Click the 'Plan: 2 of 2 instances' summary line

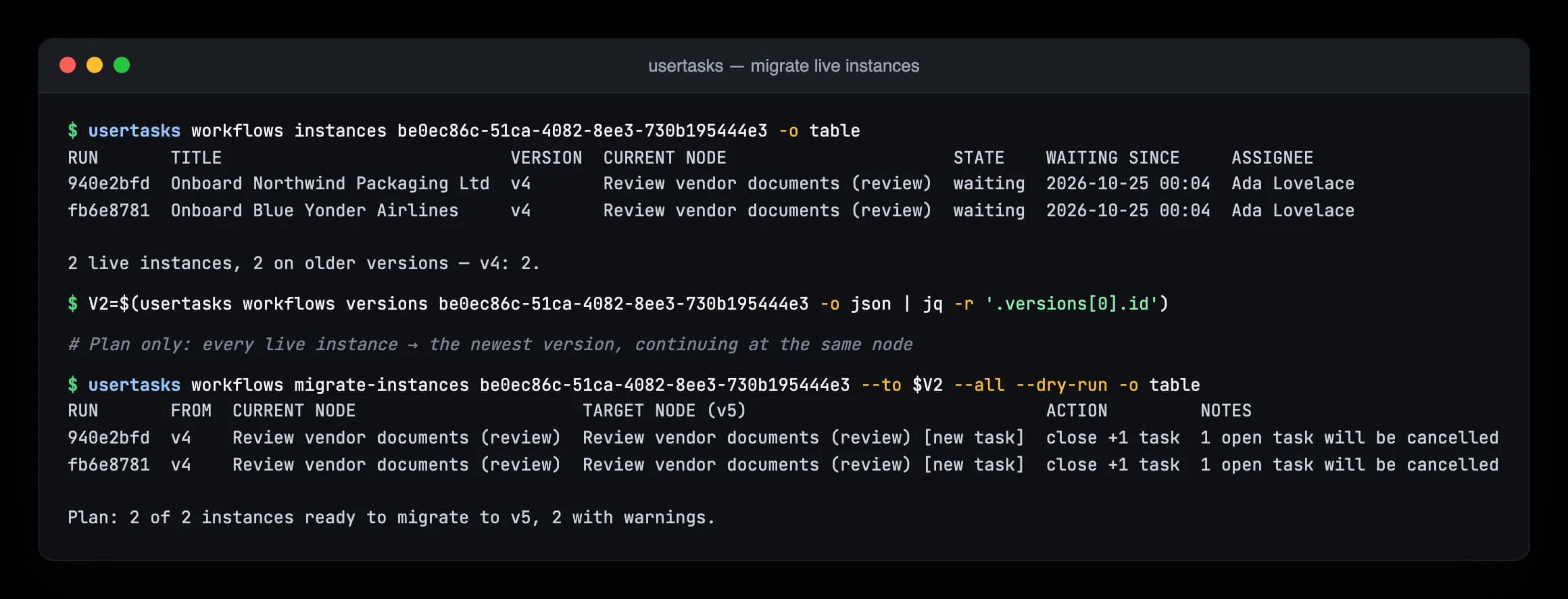pyautogui.click(x=391, y=517)
